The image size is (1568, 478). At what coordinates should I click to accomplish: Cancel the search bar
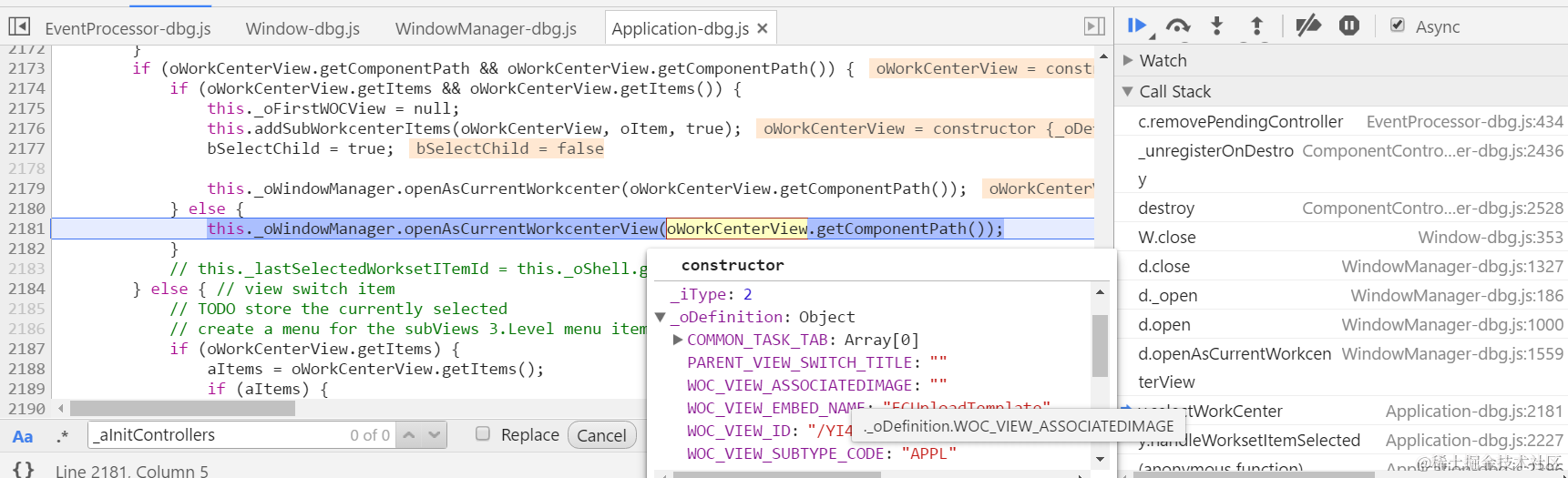tap(601, 435)
